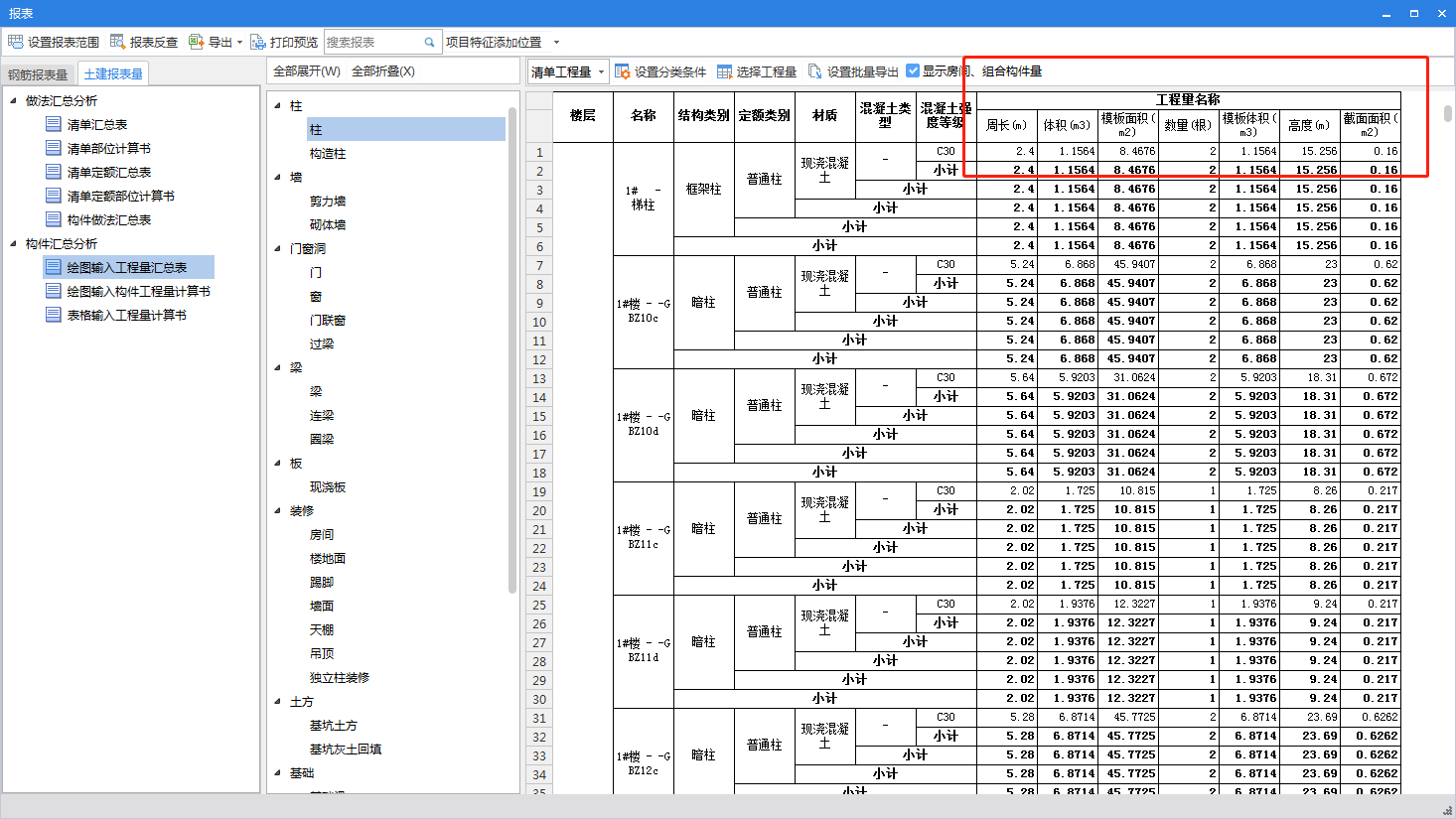This screenshot has height=819, width=1456.
Task: Click the 打印预览 label
Action: pyautogui.click(x=294, y=42)
